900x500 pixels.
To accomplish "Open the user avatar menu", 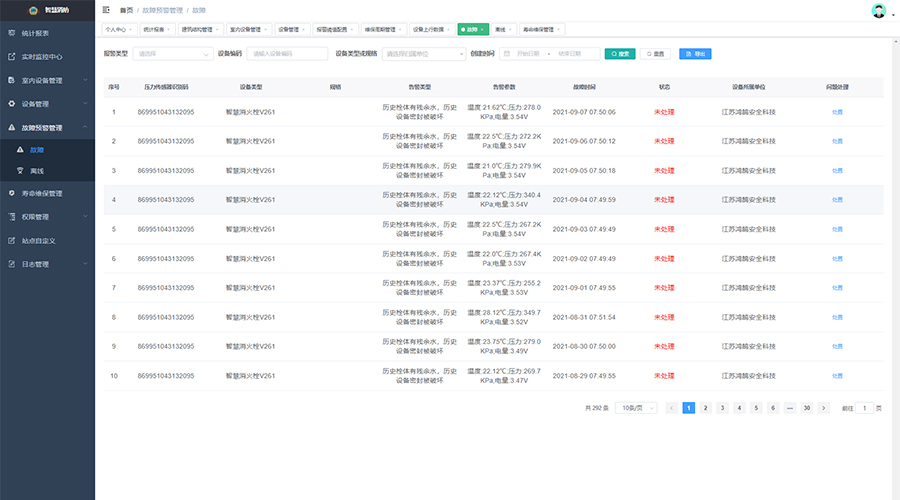I will (x=879, y=11).
